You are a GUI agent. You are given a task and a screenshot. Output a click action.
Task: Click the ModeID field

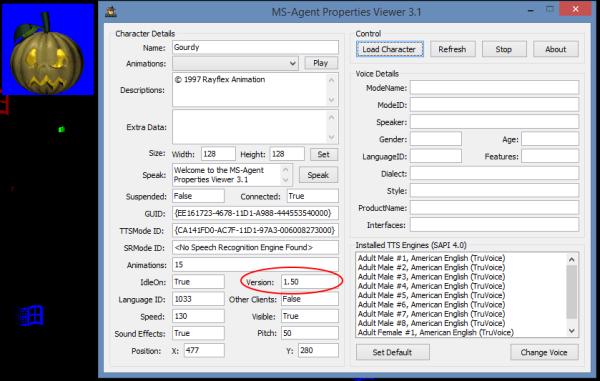click(x=494, y=105)
